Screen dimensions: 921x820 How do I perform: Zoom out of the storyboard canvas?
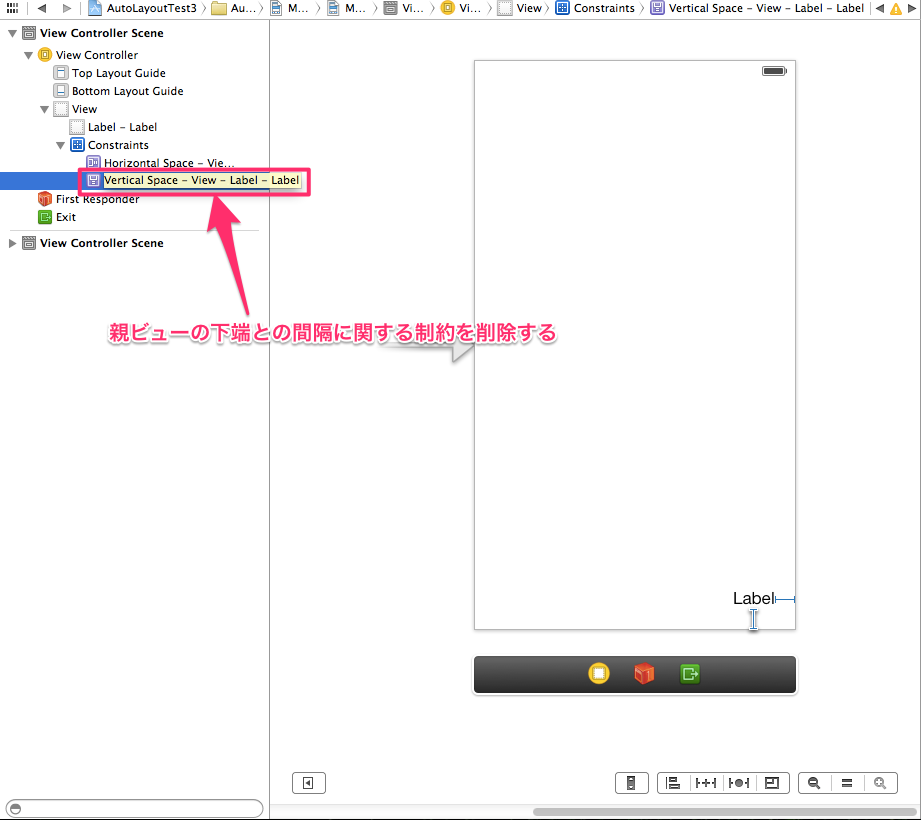[x=814, y=782]
